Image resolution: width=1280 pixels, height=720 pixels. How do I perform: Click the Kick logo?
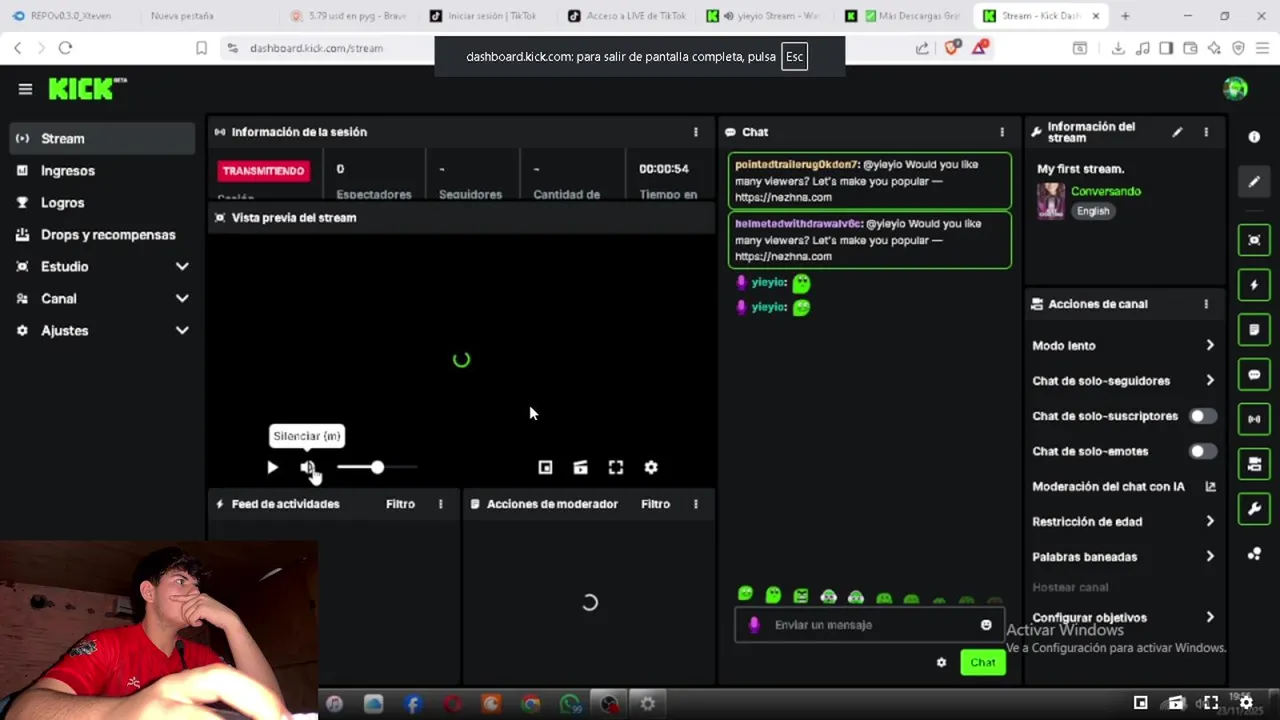[x=87, y=89]
